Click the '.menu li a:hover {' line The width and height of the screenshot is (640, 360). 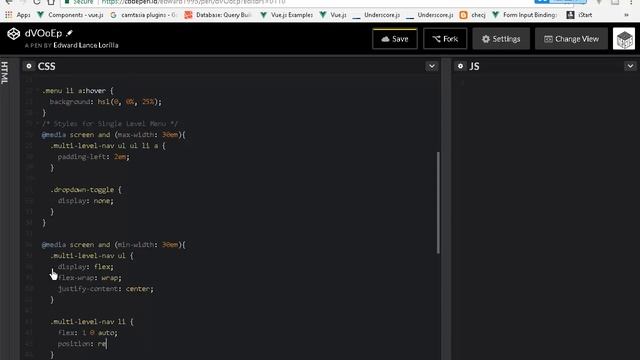[78, 91]
